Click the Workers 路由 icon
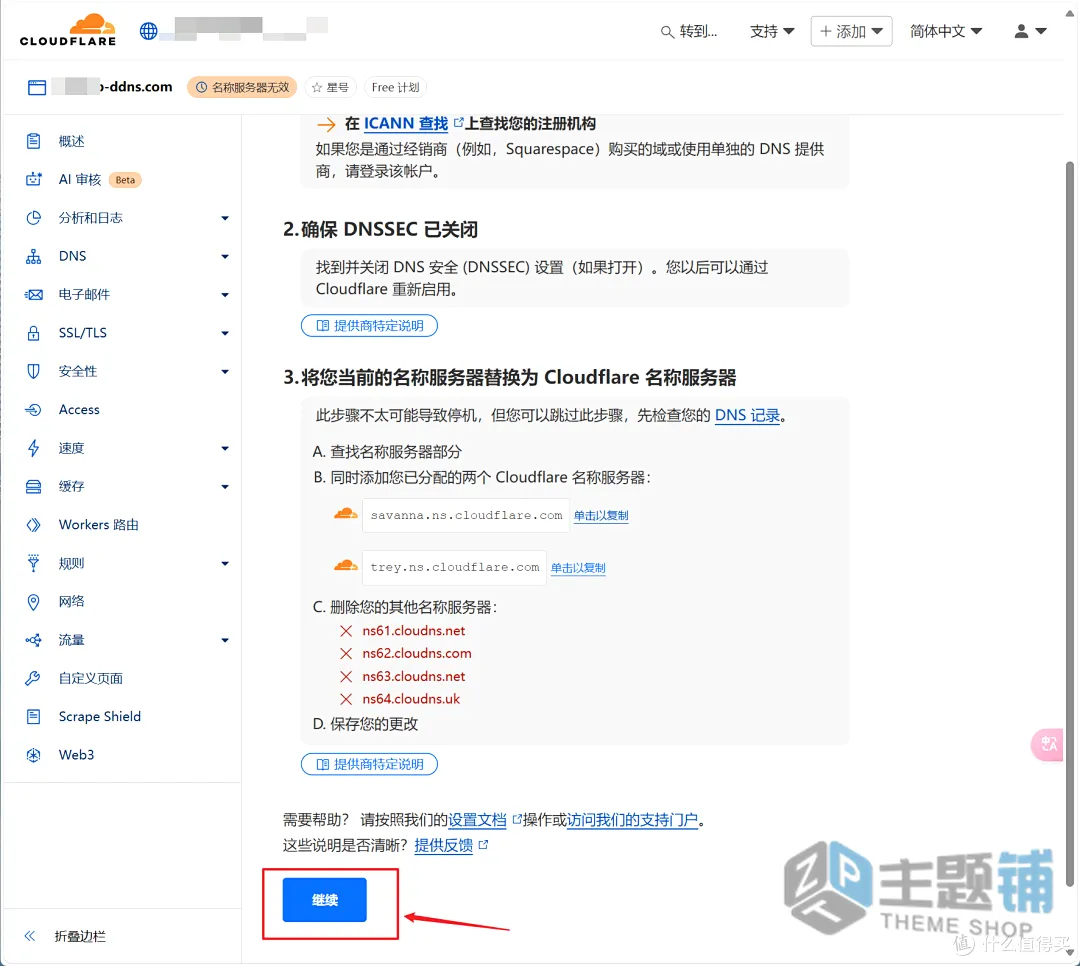The height and width of the screenshot is (966, 1080). [33, 525]
